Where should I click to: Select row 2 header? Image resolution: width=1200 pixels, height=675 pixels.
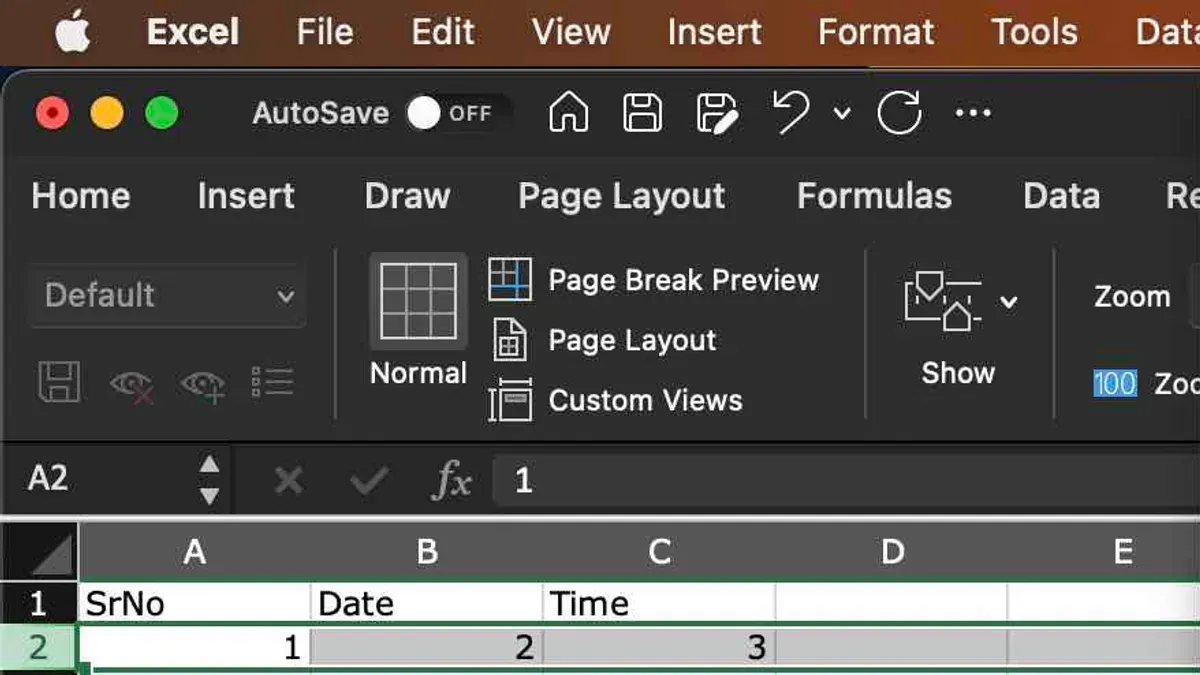[x=38, y=648]
